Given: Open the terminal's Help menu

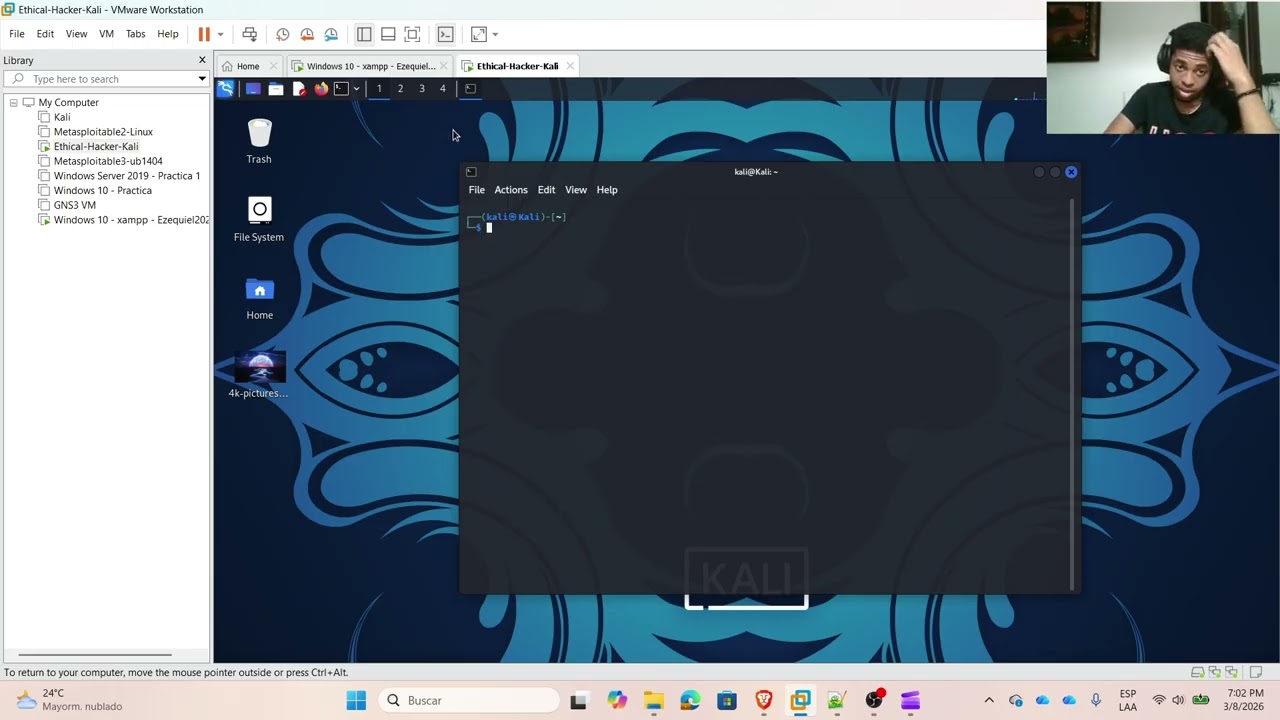Looking at the screenshot, I should [x=607, y=190].
